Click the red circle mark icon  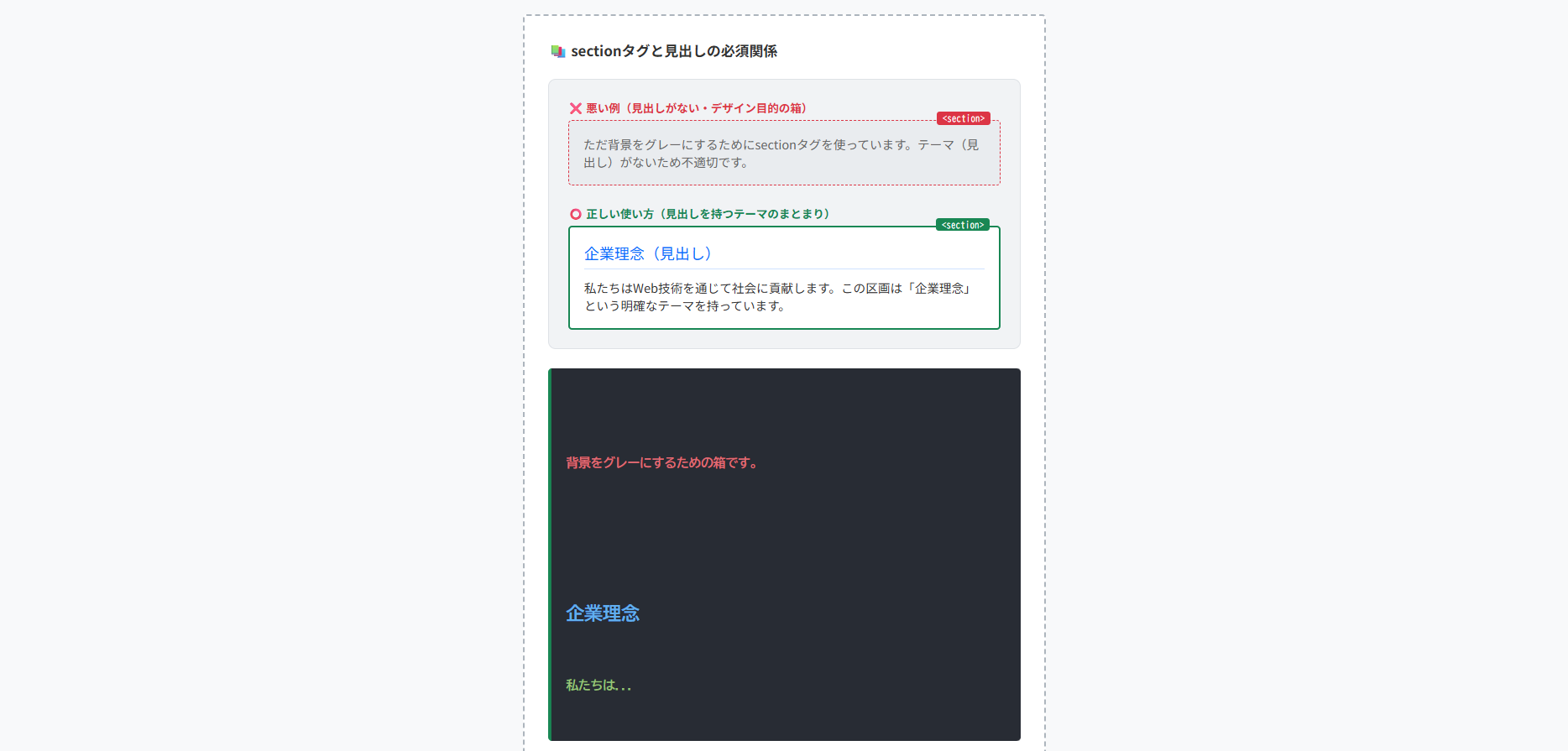pos(576,214)
